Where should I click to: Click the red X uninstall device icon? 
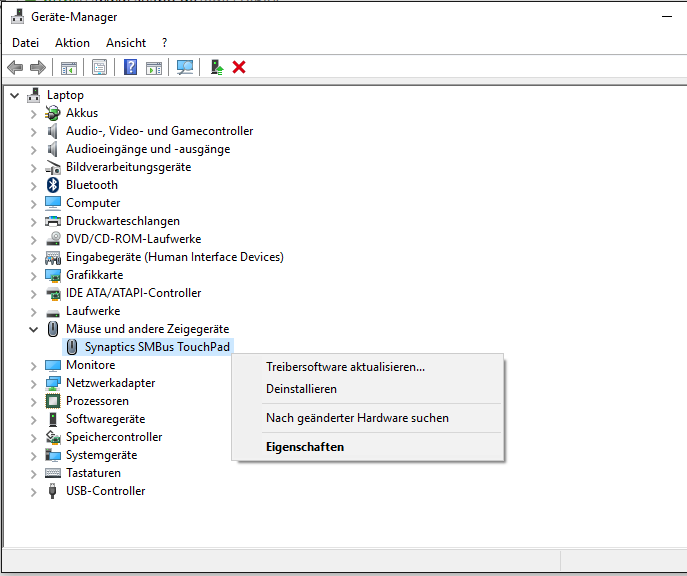pyautogui.click(x=239, y=67)
